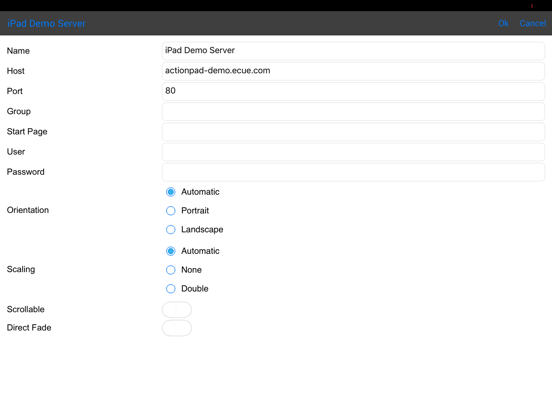The width and height of the screenshot is (552, 414).
Task: Click the iPad Demo Server header title
Action: [x=46, y=23]
